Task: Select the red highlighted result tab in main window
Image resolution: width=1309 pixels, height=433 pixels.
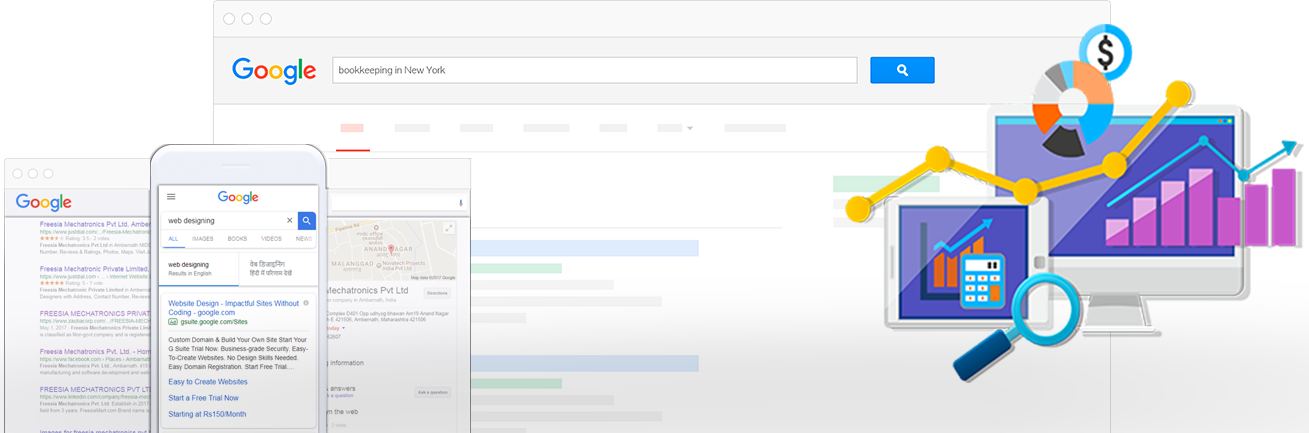Action: click(x=352, y=128)
